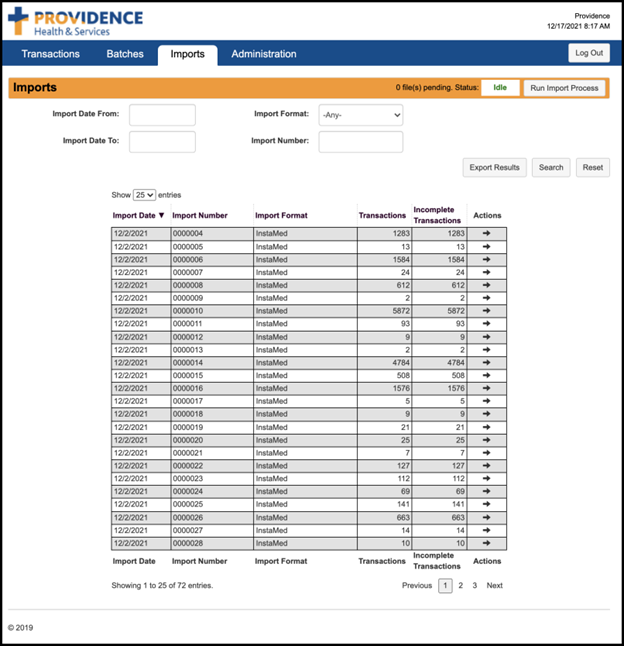Screen dimensions: 624x646
Task: Open the Import Format dropdown
Action: click(x=361, y=115)
